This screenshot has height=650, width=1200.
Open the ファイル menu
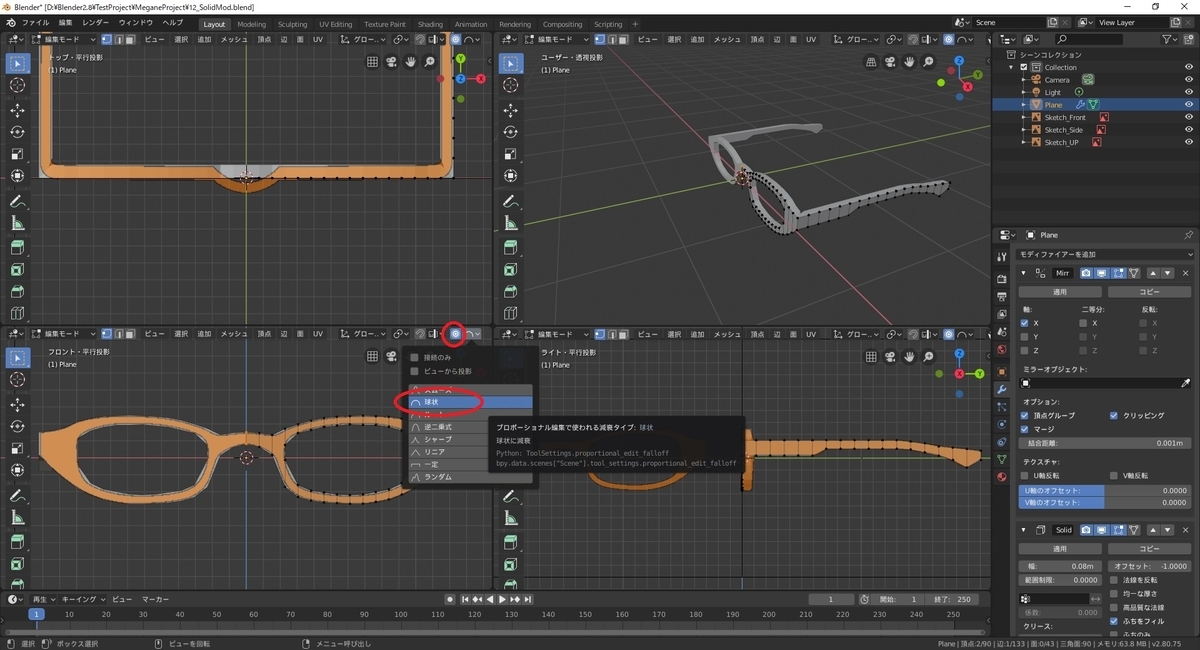tap(35, 22)
